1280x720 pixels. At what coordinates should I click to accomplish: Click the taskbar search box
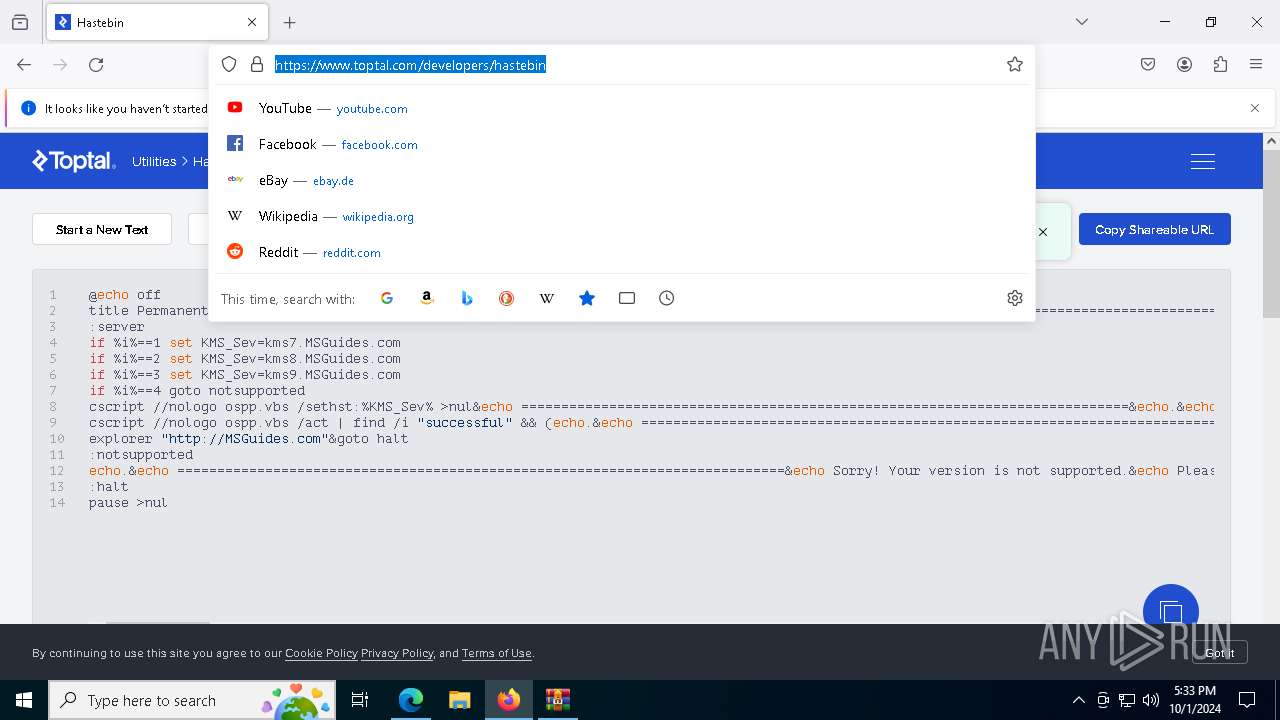pyautogui.click(x=194, y=700)
